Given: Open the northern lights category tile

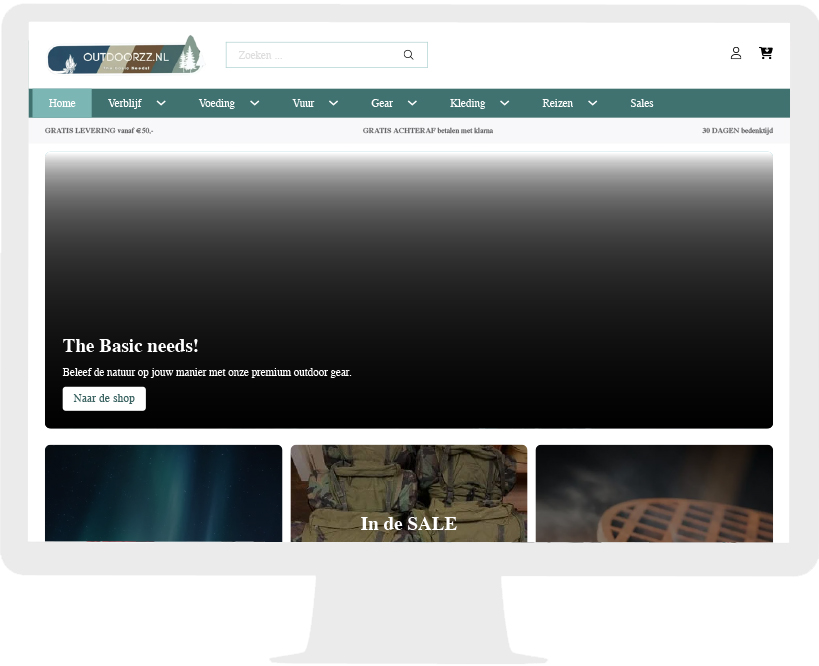Looking at the screenshot, I should tap(163, 493).
